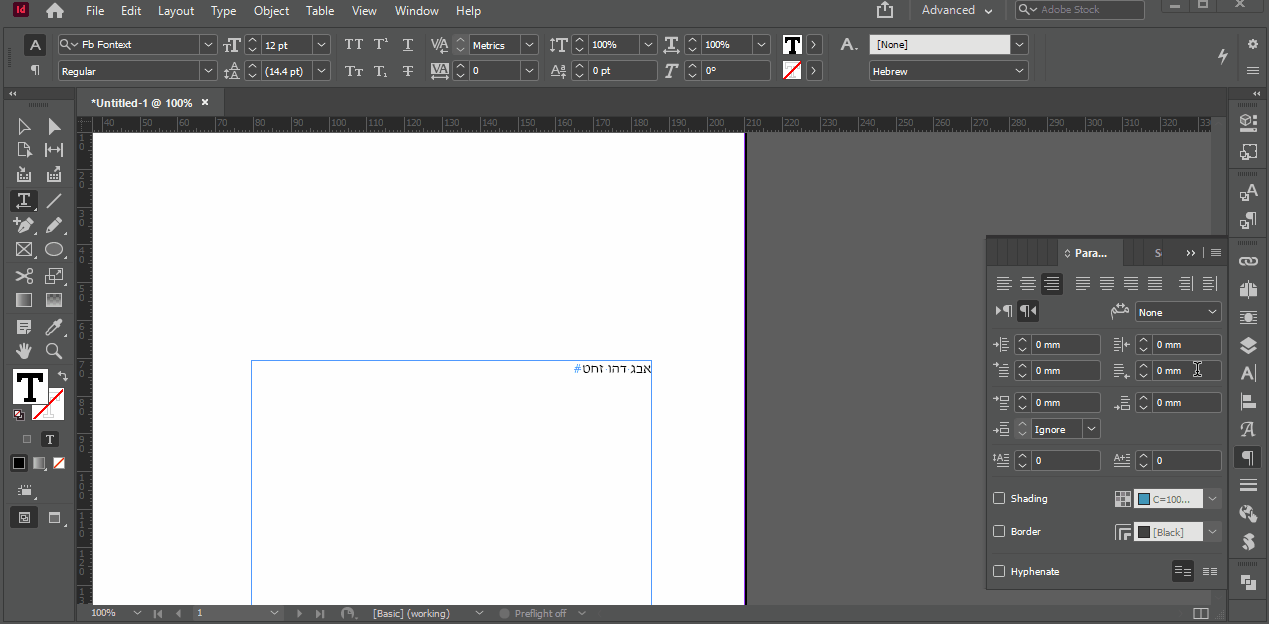1269x624 pixels.
Task: Open the Fb Fontext font family dropdown
Action: (208, 45)
